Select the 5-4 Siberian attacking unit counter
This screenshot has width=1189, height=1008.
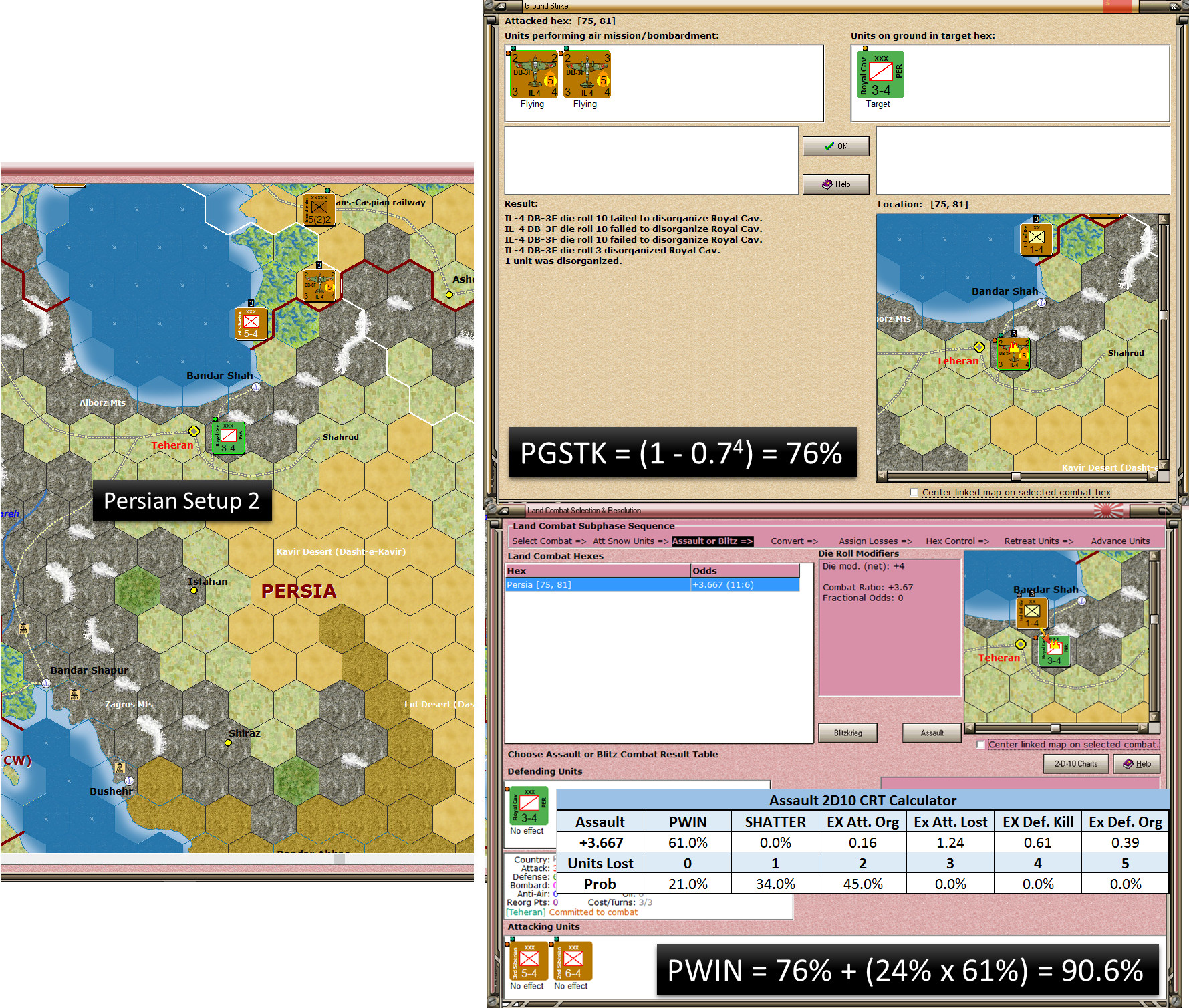(529, 961)
